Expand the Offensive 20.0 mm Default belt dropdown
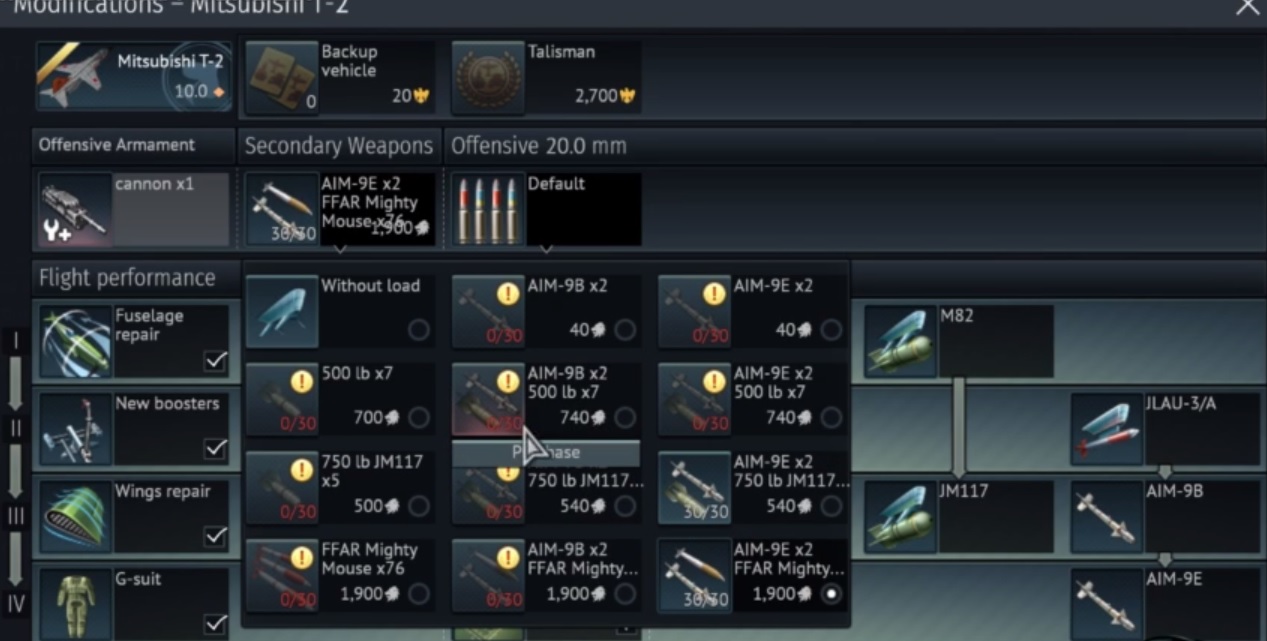The image size is (1267, 641). (546, 209)
